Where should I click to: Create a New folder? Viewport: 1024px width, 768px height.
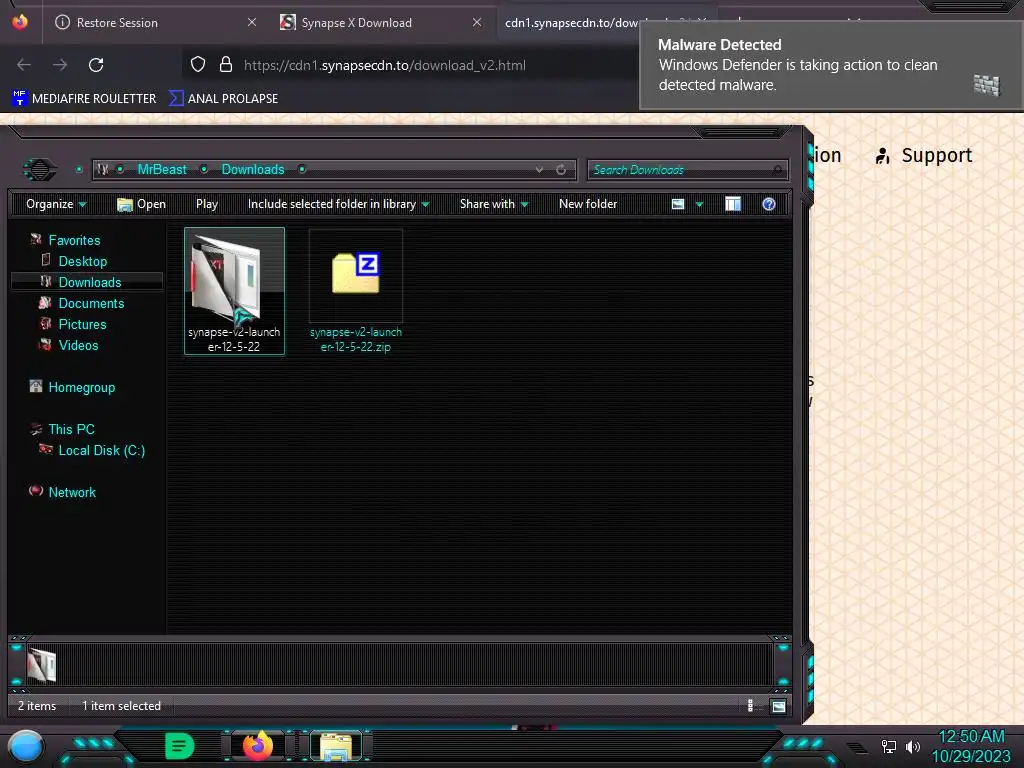(588, 204)
